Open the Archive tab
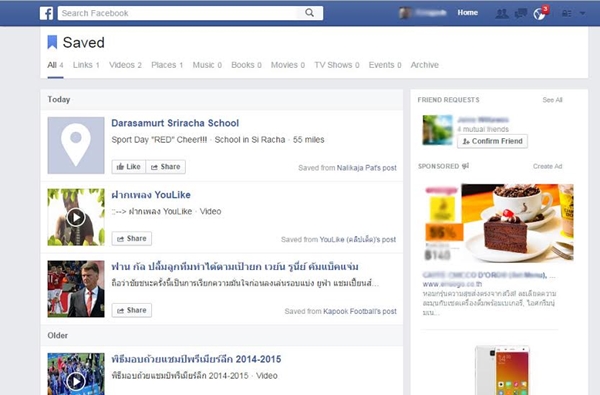This screenshot has height=395, width=600. 424,65
